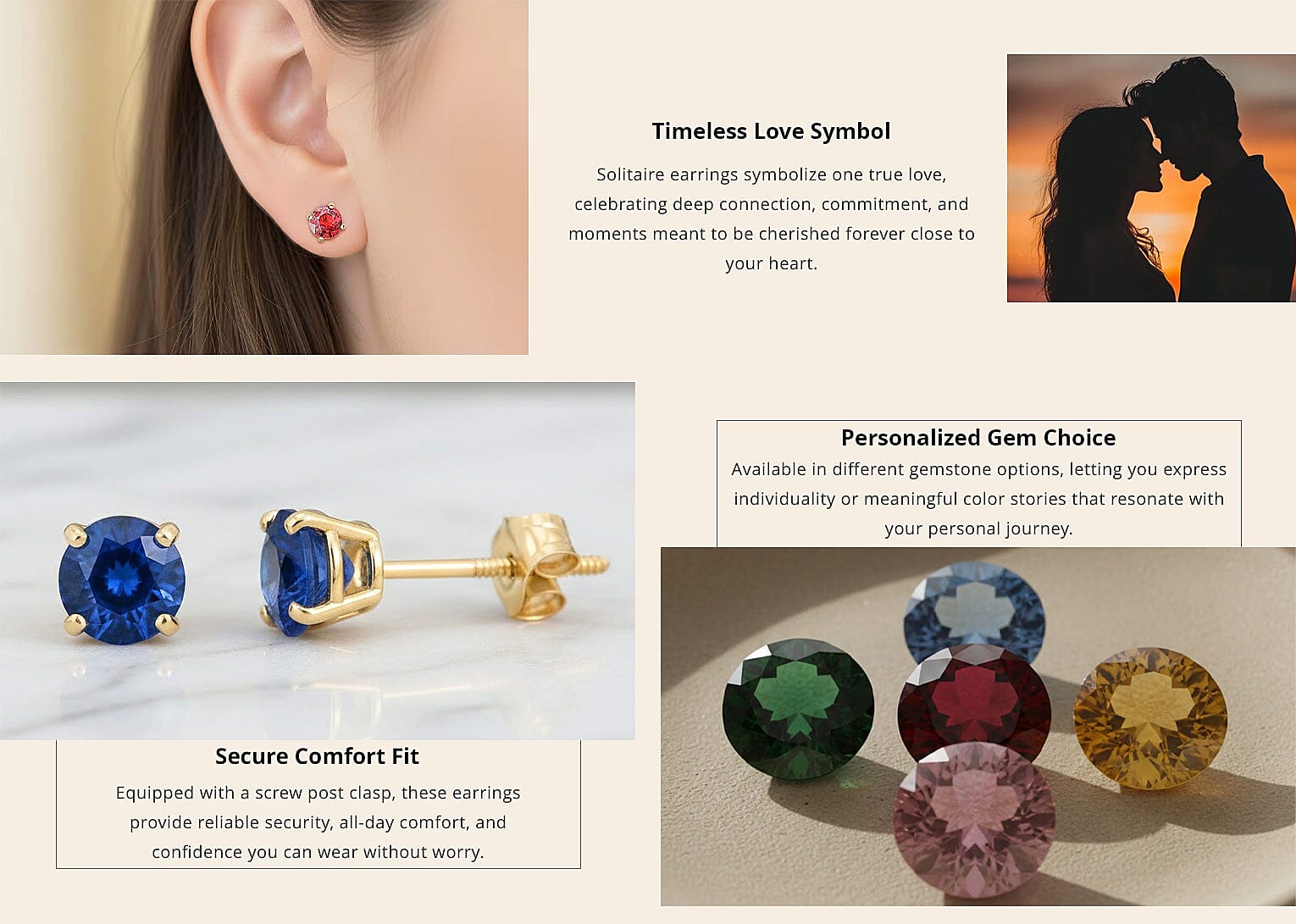
Task: Open the sunset couple silhouette image
Action: pos(1151,178)
